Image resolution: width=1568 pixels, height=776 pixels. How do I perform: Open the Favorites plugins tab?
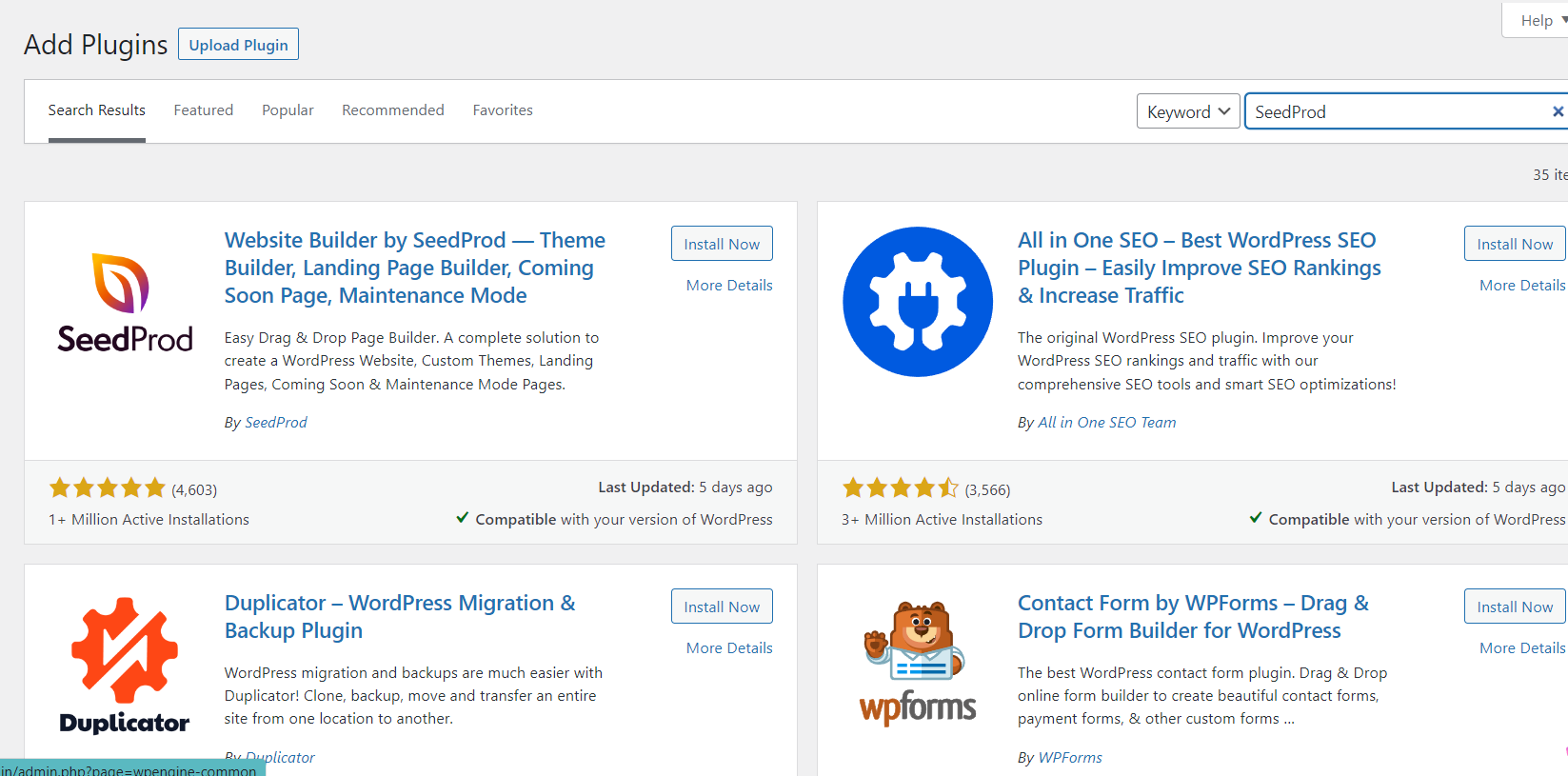pos(503,110)
